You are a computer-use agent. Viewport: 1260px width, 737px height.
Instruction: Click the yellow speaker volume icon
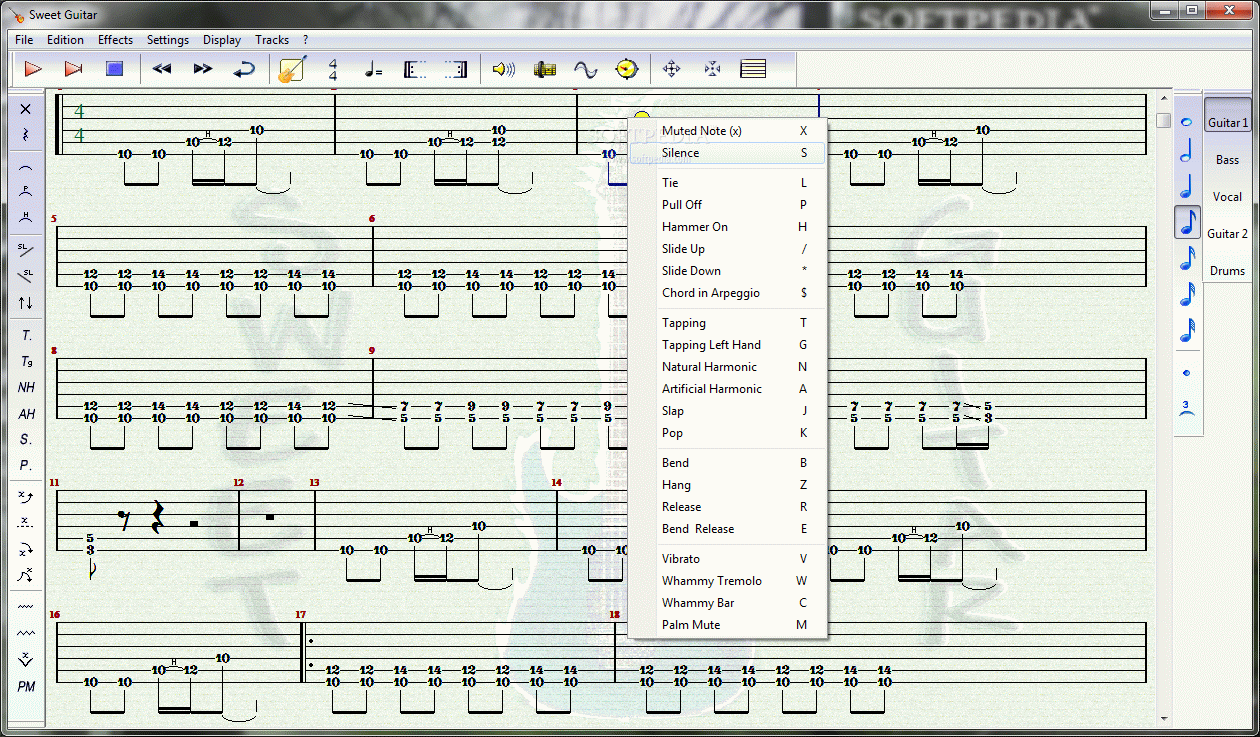503,69
